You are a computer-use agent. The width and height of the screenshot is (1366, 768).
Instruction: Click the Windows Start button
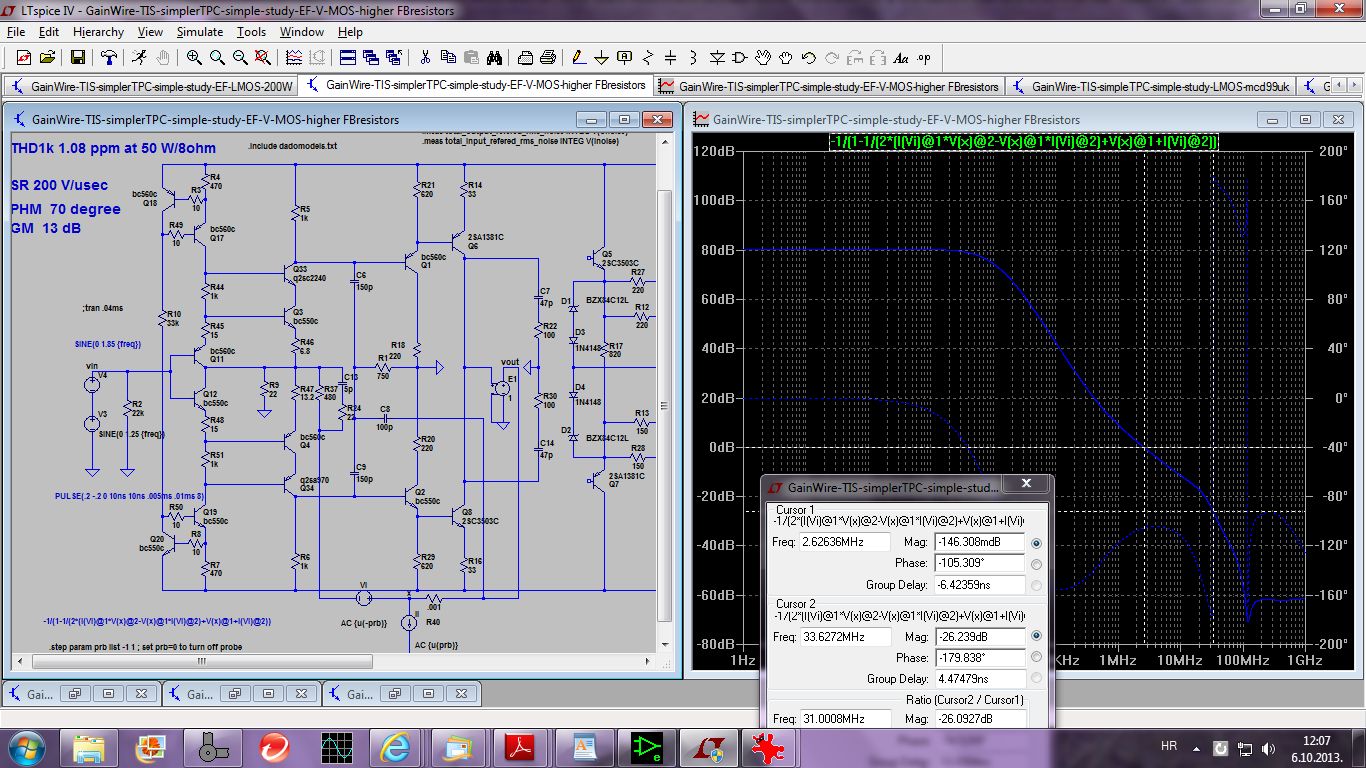(x=25, y=746)
